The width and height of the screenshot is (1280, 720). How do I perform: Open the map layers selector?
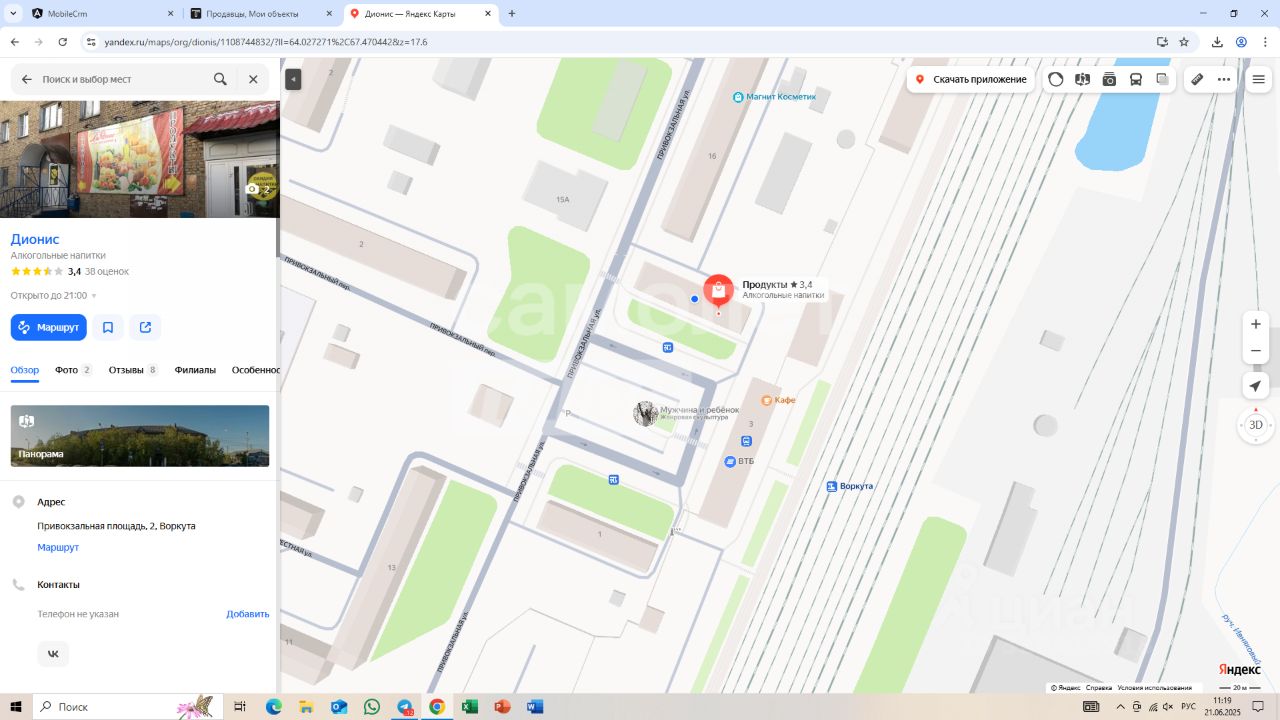(1162, 79)
